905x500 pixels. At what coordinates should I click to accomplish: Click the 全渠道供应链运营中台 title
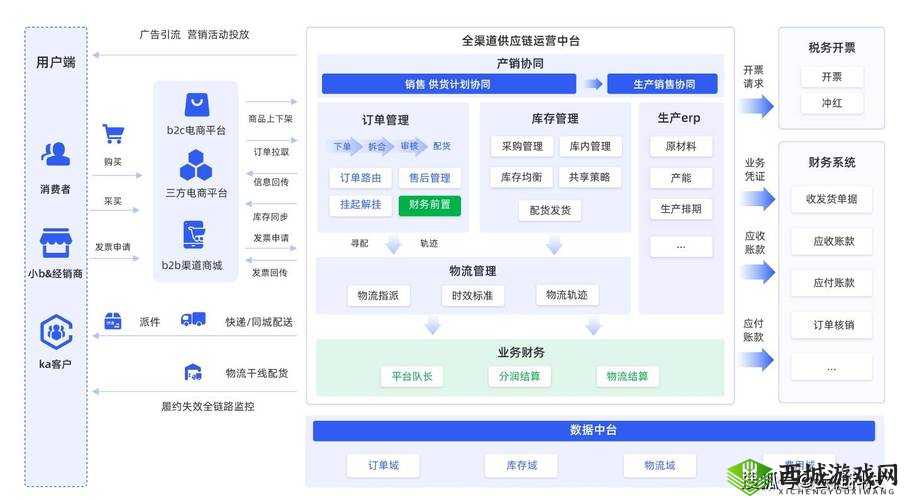(521, 41)
